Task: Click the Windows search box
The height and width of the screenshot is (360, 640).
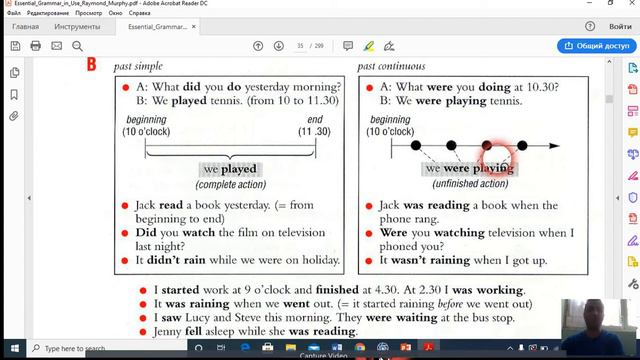Action: pos(108,348)
